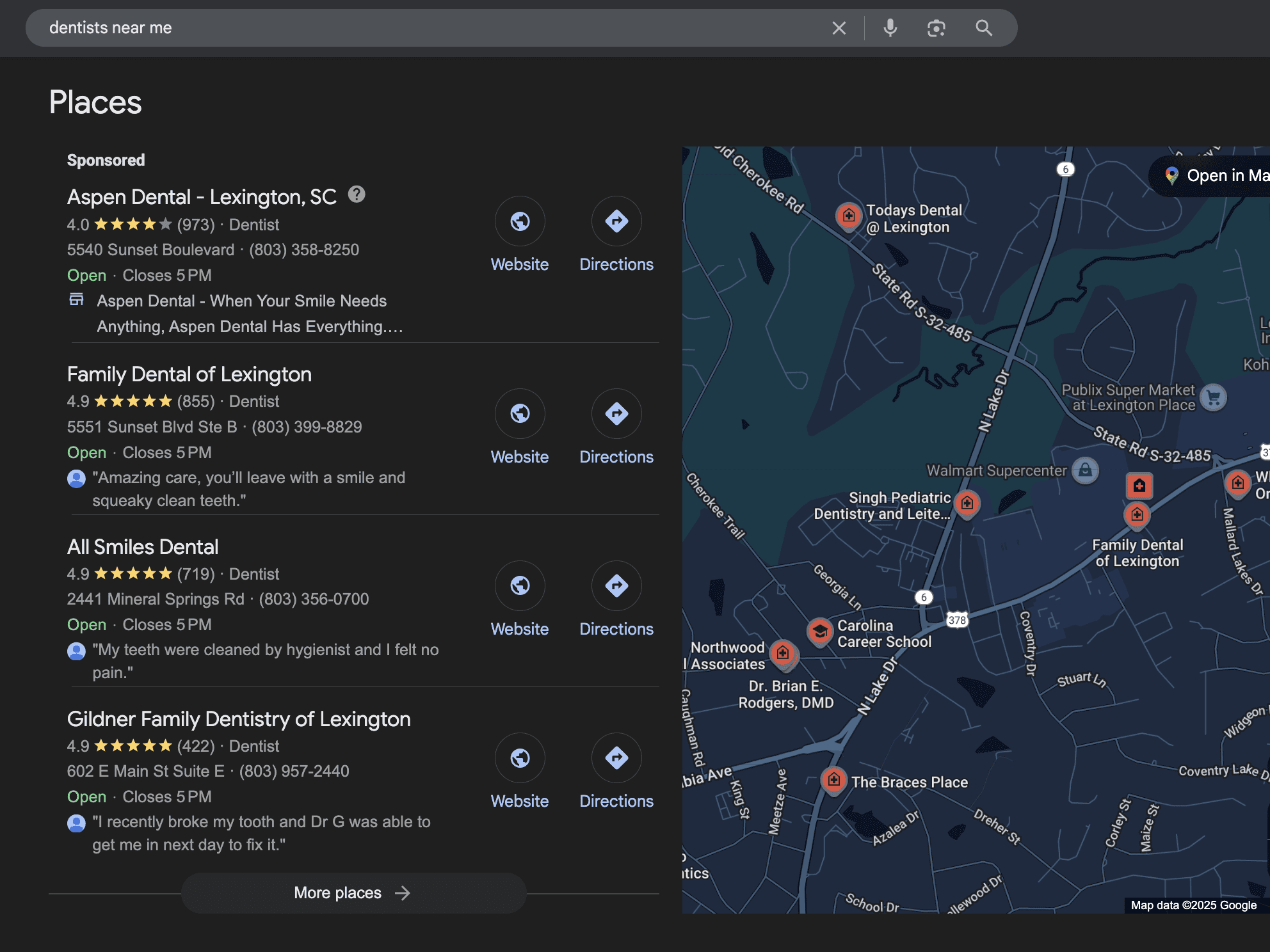Screen dimensions: 1270x952
Task: Expand More places results
Action: click(353, 892)
